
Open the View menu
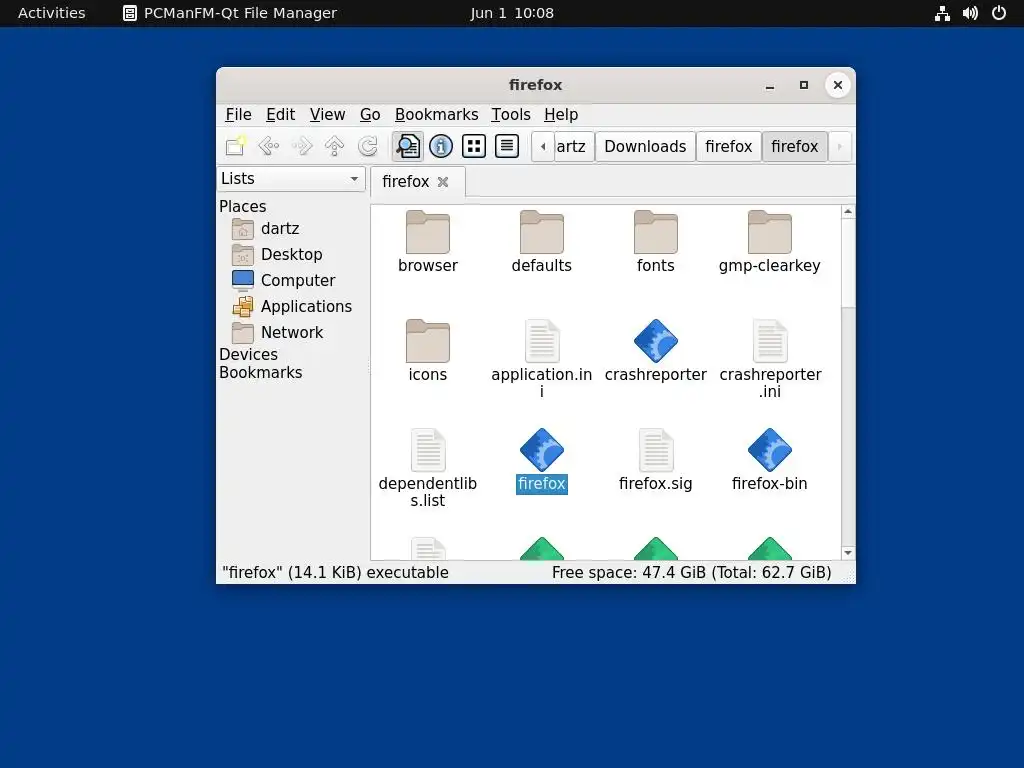327,114
